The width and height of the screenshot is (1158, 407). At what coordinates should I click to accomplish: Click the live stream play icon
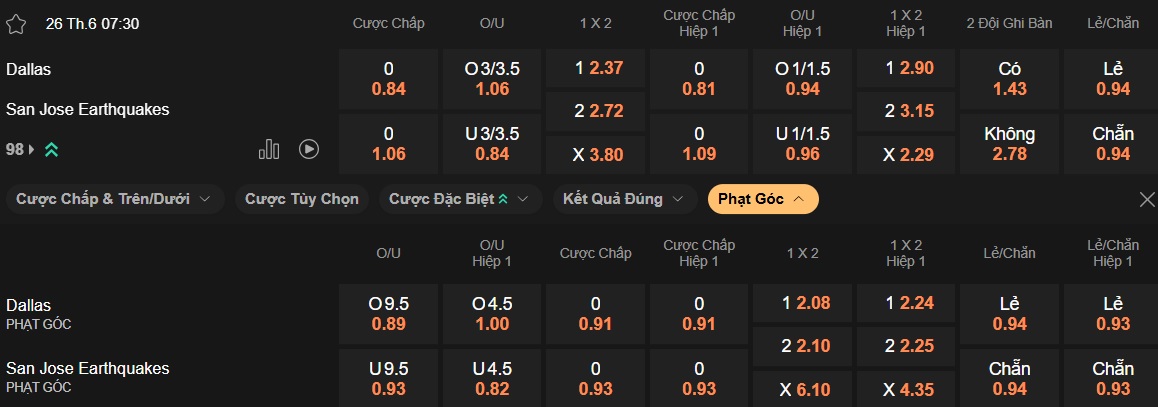tap(309, 149)
